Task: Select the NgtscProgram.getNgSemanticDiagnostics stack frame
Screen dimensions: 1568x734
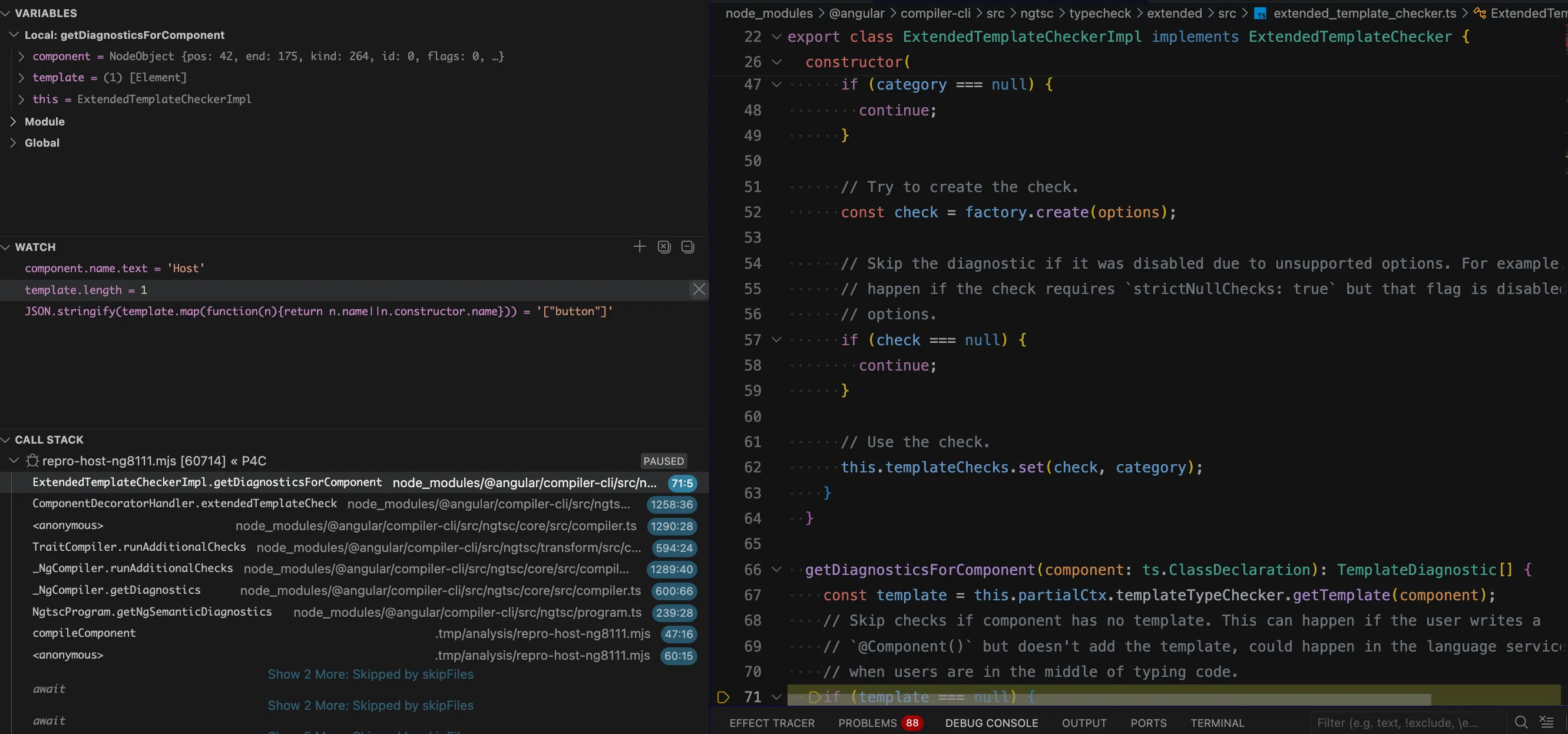Action: point(354,612)
